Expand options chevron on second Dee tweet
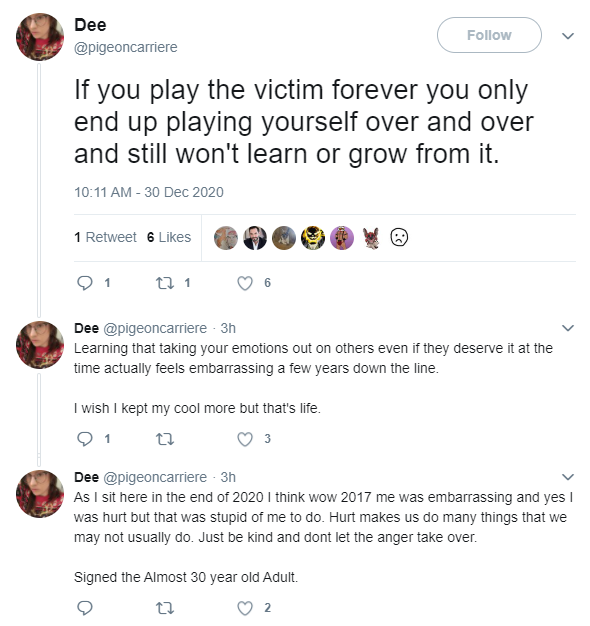 point(568,328)
